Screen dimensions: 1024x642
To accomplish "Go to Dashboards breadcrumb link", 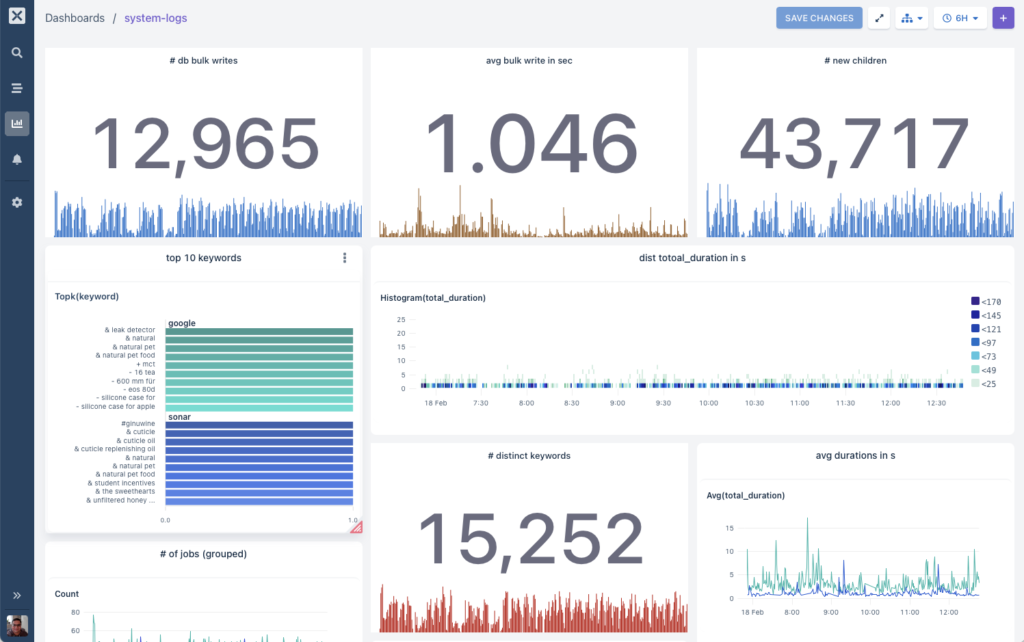I will click(x=75, y=18).
